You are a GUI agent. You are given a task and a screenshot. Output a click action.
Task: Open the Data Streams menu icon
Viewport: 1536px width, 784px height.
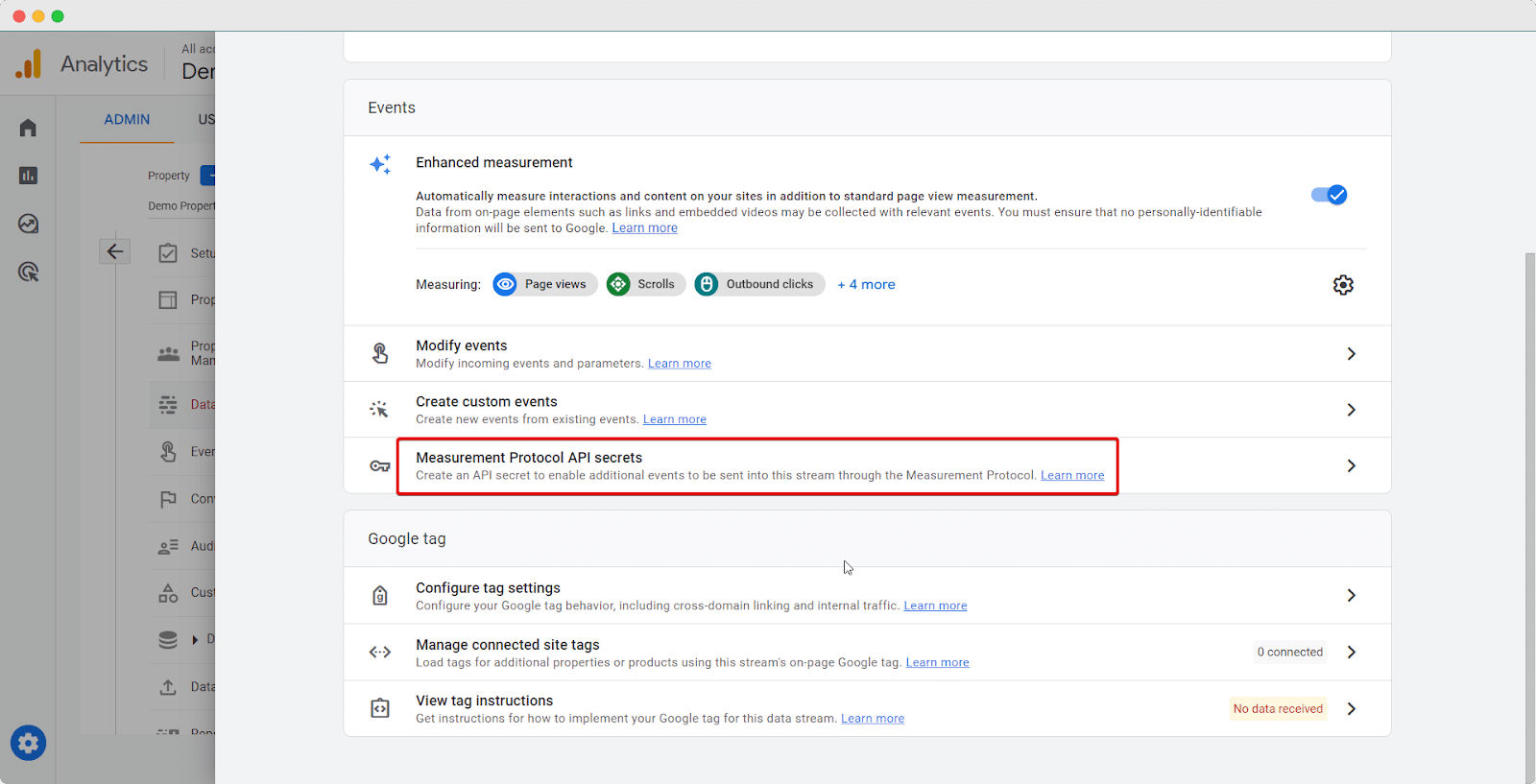point(168,404)
